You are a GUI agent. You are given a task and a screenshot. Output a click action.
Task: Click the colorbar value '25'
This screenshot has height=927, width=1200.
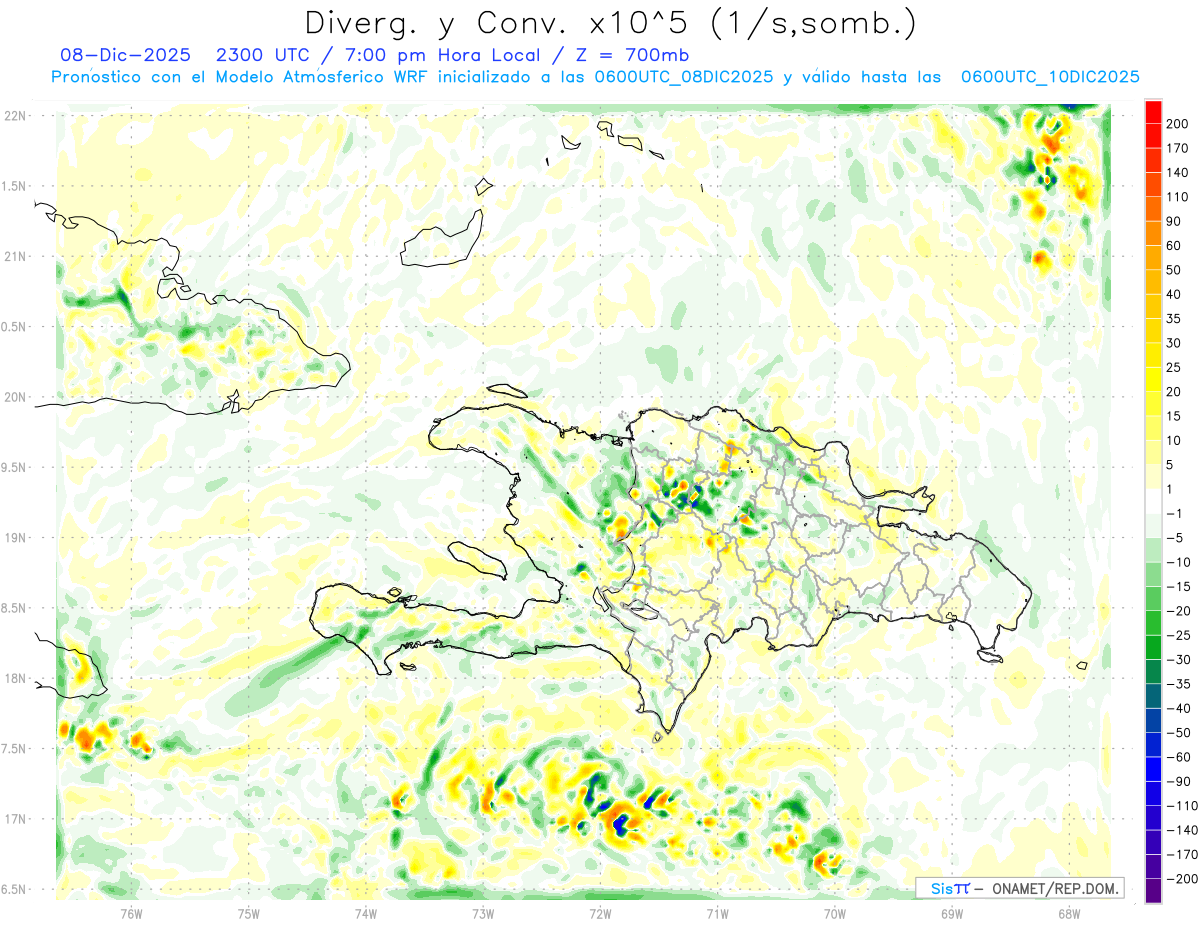click(1175, 367)
